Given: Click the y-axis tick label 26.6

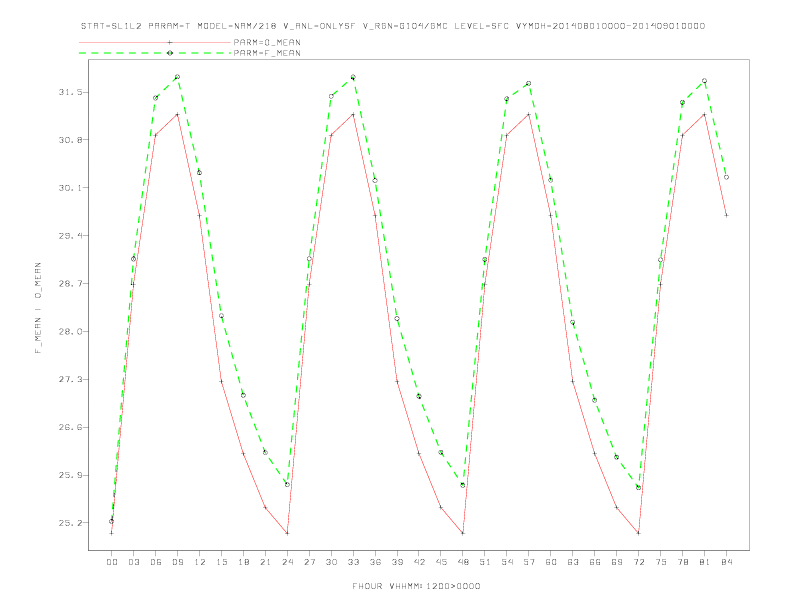Looking at the screenshot, I should pos(71,427).
